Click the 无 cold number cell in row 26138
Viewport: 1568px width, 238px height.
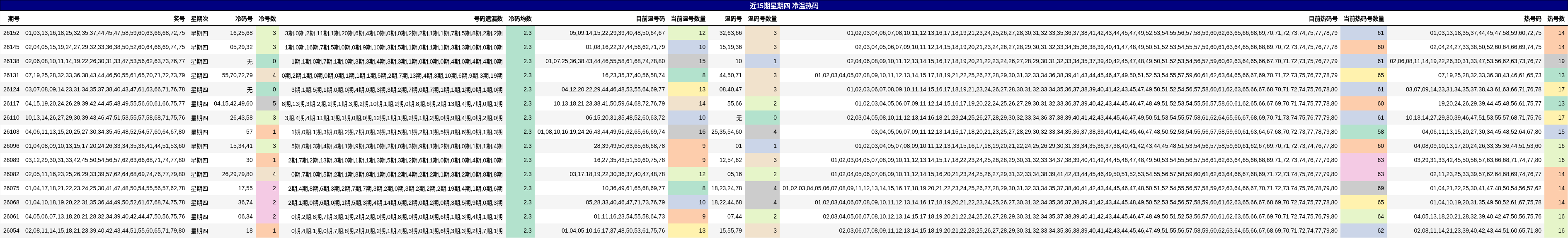coord(250,61)
